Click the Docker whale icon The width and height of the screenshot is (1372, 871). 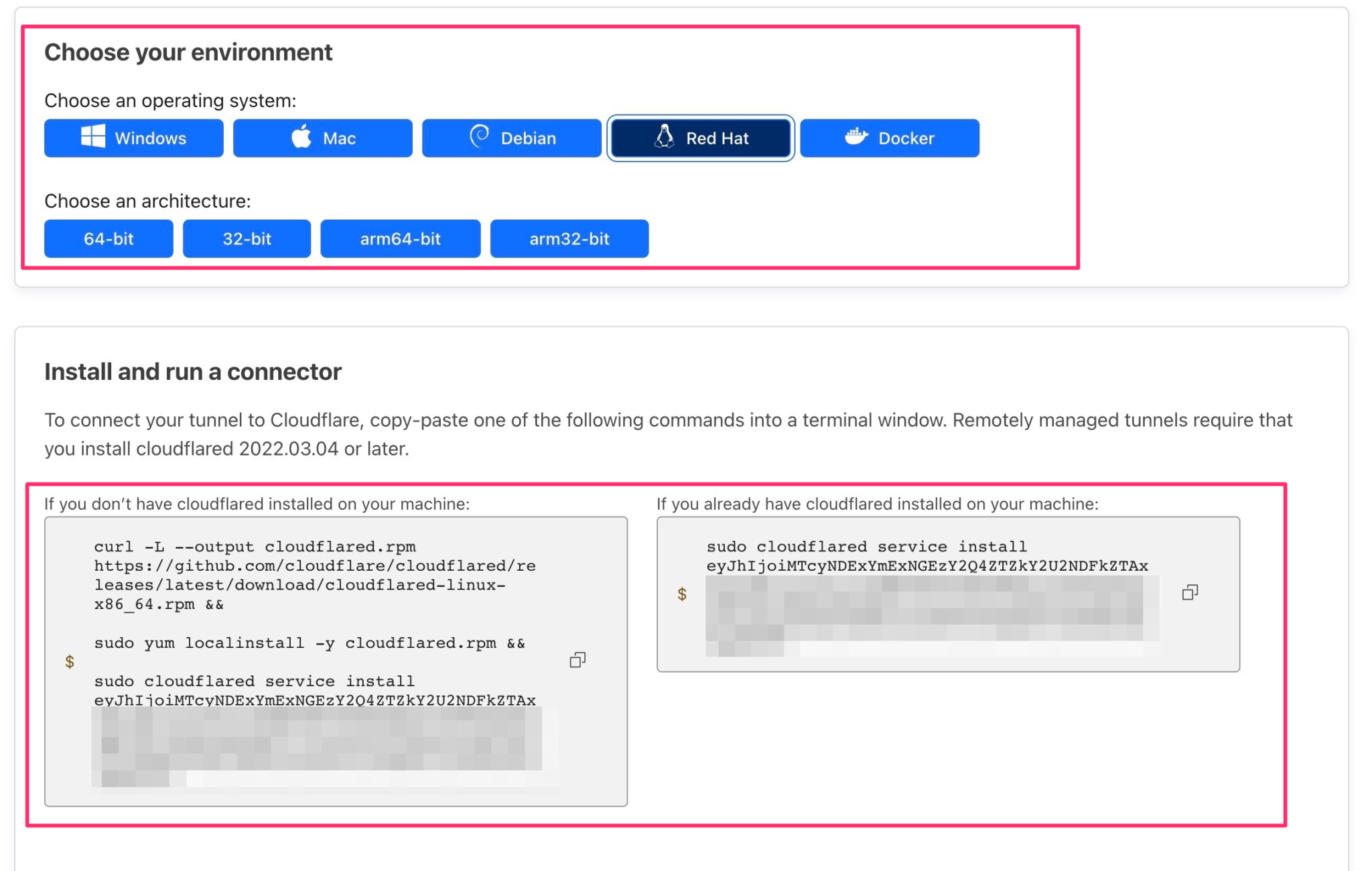(x=857, y=137)
